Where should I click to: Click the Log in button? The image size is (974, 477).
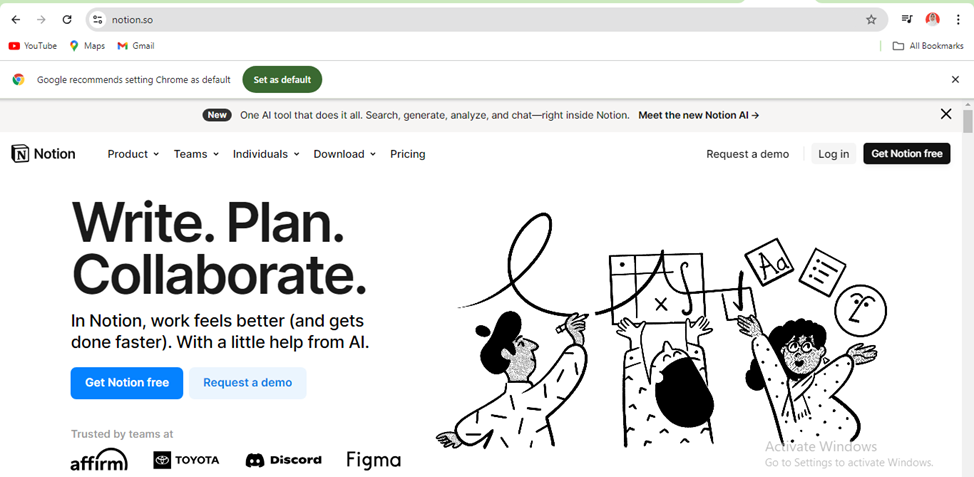click(833, 154)
